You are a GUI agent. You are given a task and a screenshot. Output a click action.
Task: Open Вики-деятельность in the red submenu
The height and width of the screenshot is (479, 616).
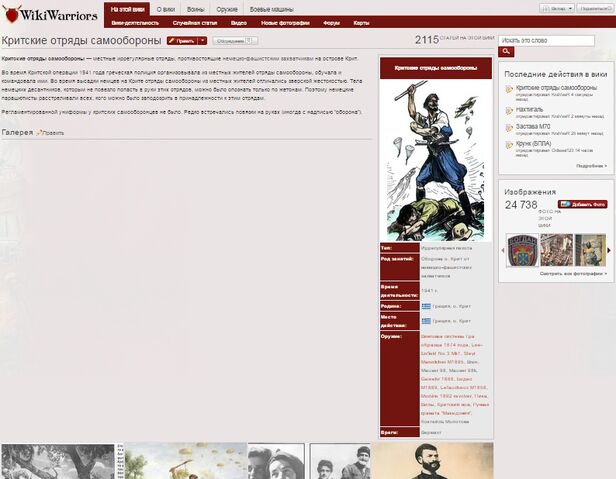tap(135, 23)
